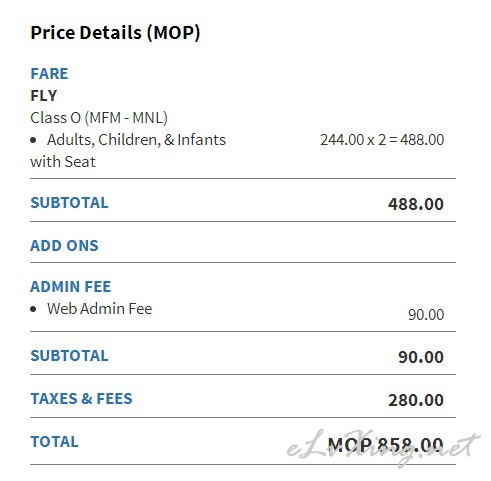Click the second SUBTOTAL label
This screenshot has height=481, width=491.
(x=69, y=356)
